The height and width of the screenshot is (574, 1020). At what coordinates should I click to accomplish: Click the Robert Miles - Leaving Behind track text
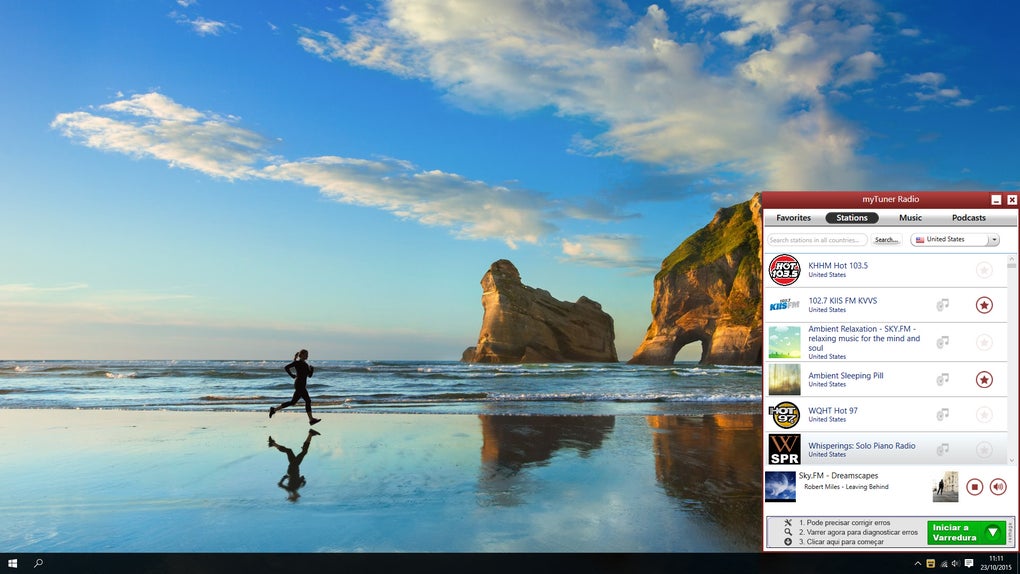pos(846,487)
